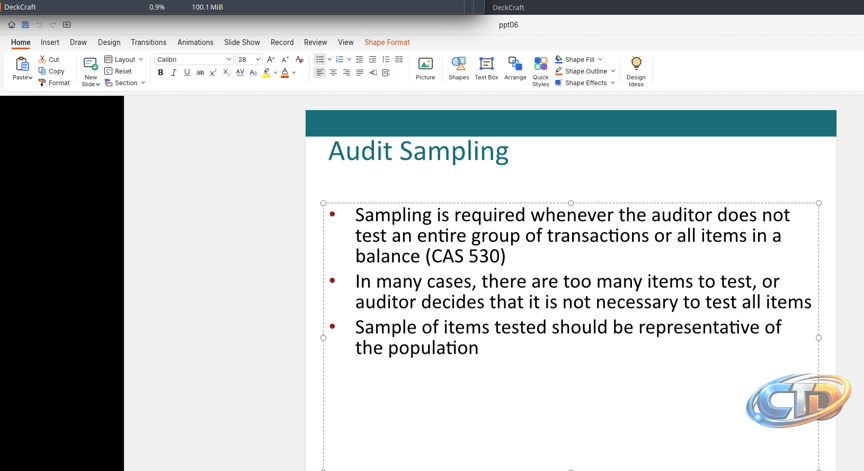Apply the red font color
The image size is (864, 471).
tap(285, 73)
